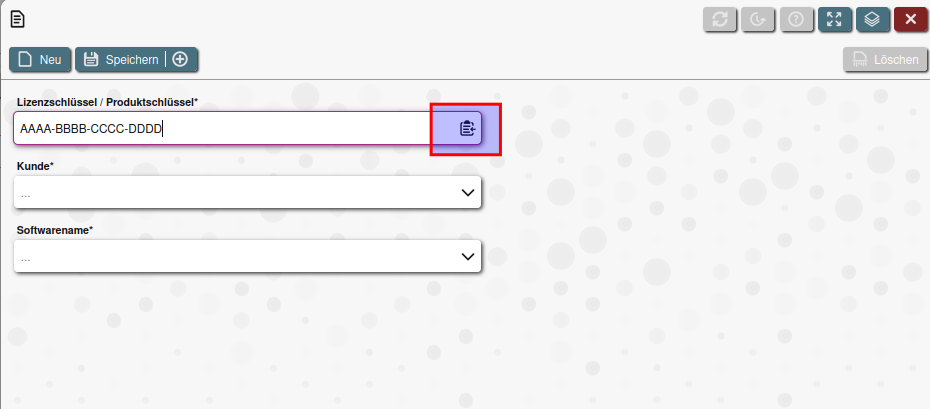Click the paste-from-clipboard icon beside license key
The height and width of the screenshot is (409, 930).
pos(467,128)
